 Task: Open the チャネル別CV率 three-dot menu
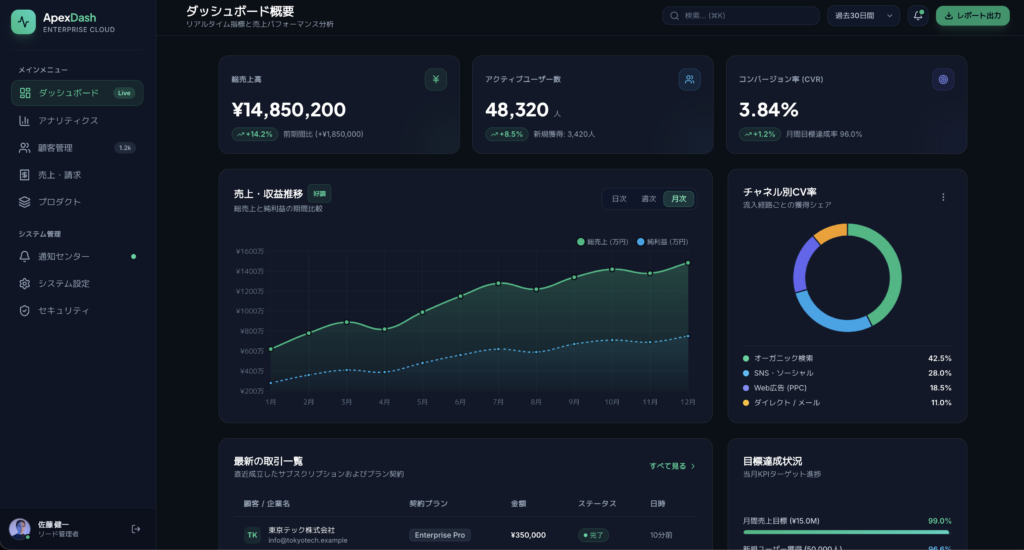point(943,197)
